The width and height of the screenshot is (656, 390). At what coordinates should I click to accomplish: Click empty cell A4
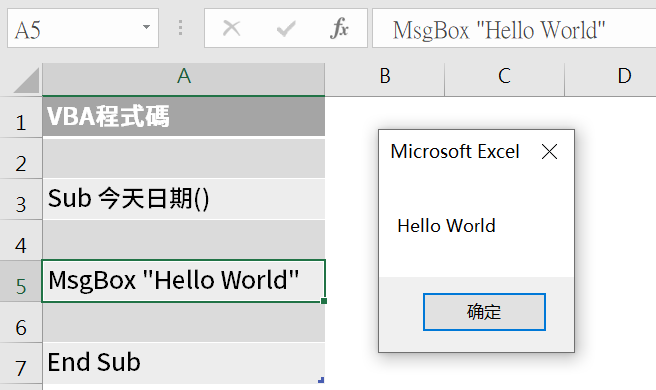[x=184, y=240]
